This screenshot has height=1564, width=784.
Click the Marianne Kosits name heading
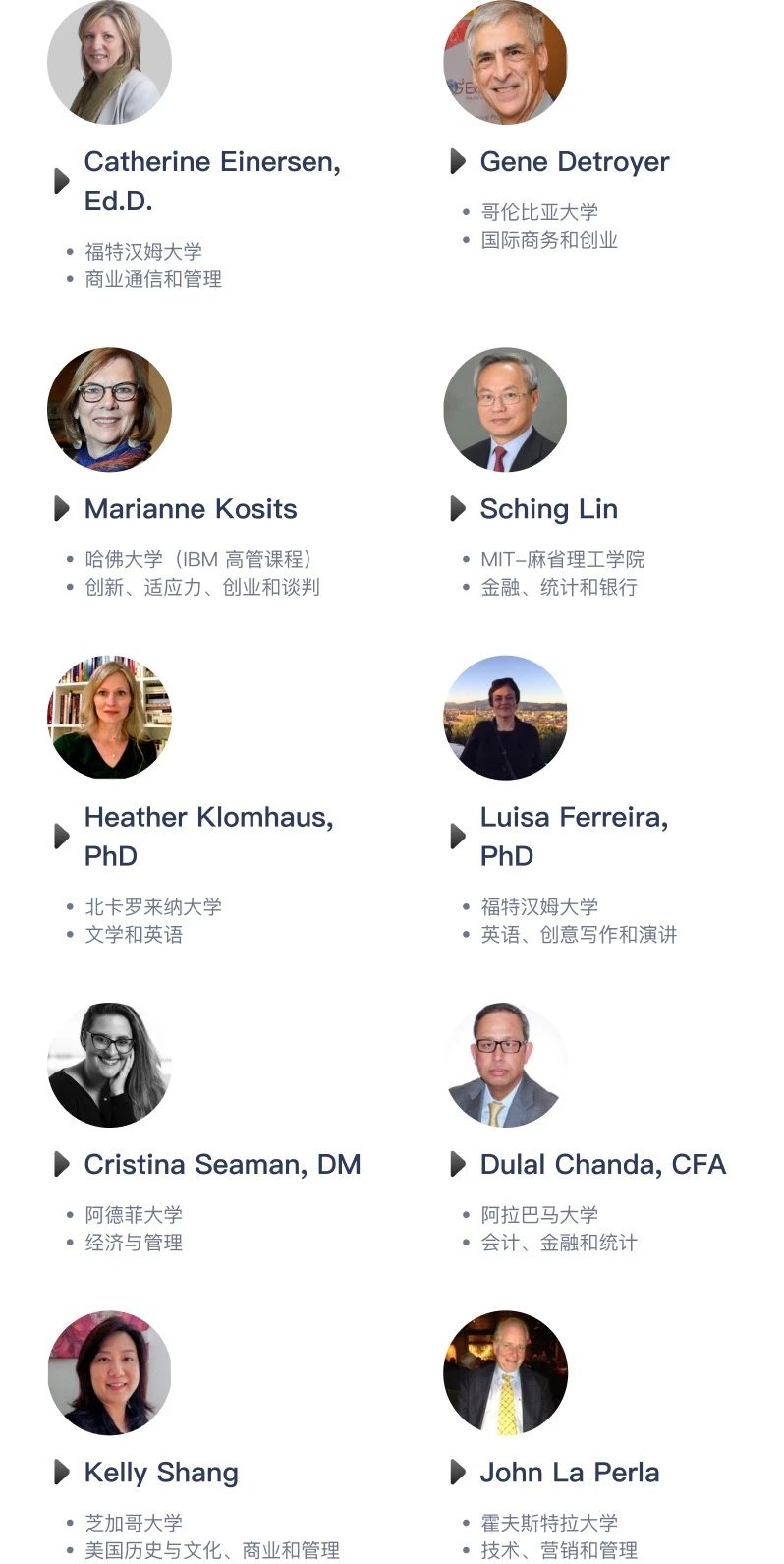pos(191,509)
